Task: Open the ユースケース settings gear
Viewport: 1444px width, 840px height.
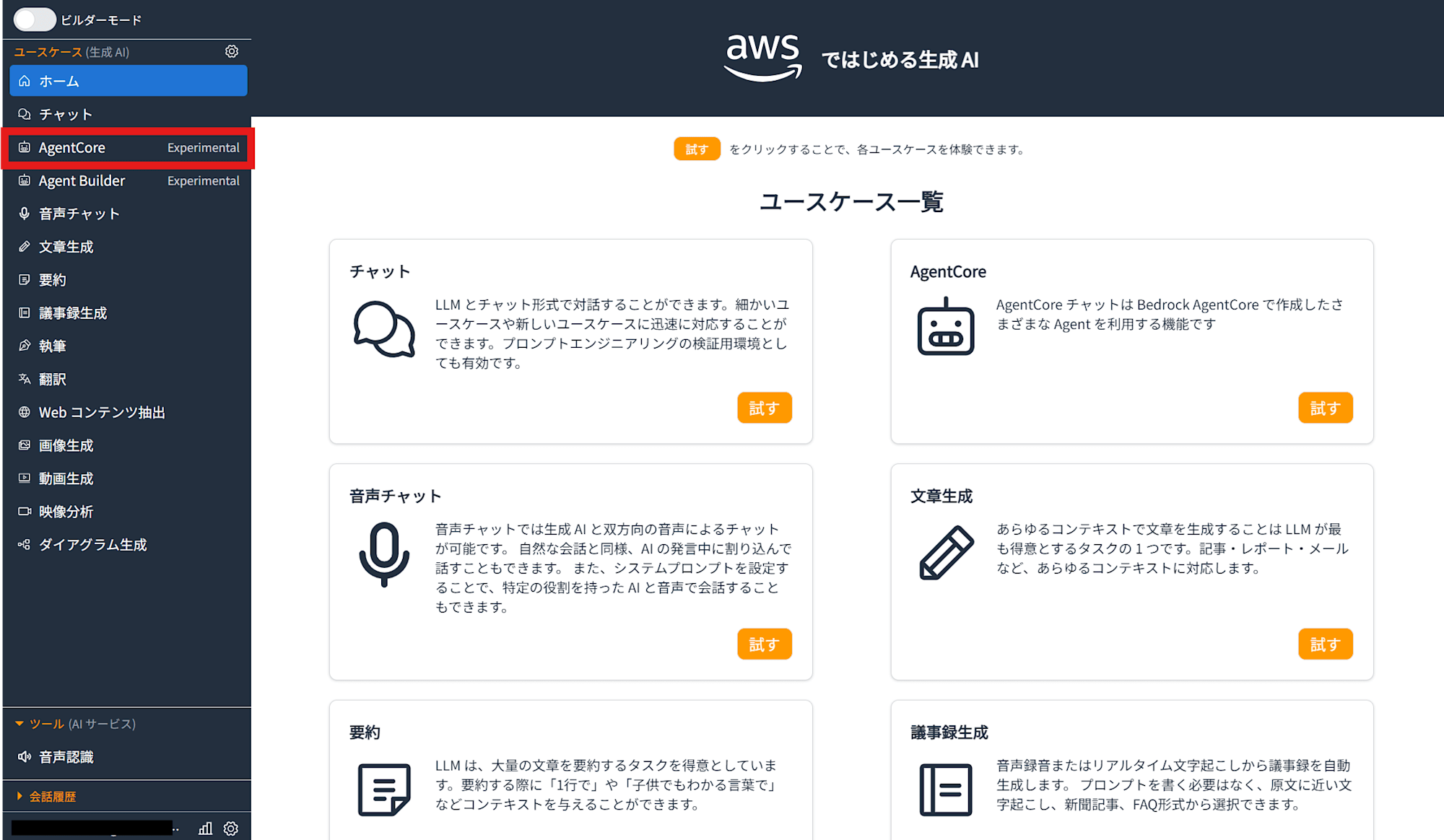Action: (x=231, y=51)
